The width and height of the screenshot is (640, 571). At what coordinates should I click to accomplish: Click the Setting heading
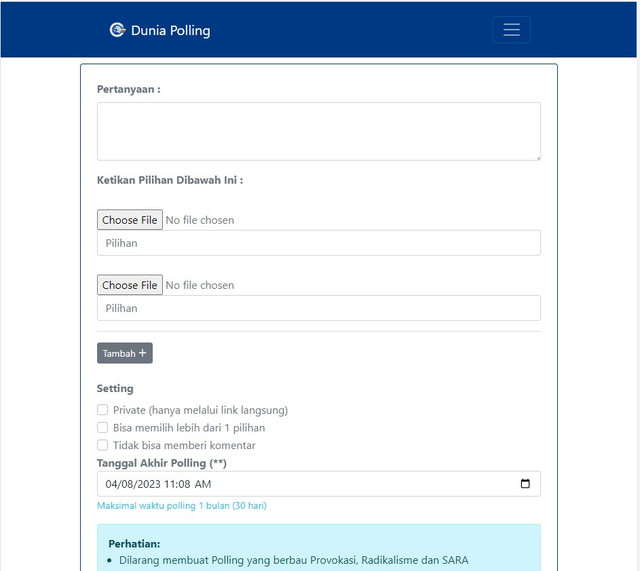(x=115, y=389)
